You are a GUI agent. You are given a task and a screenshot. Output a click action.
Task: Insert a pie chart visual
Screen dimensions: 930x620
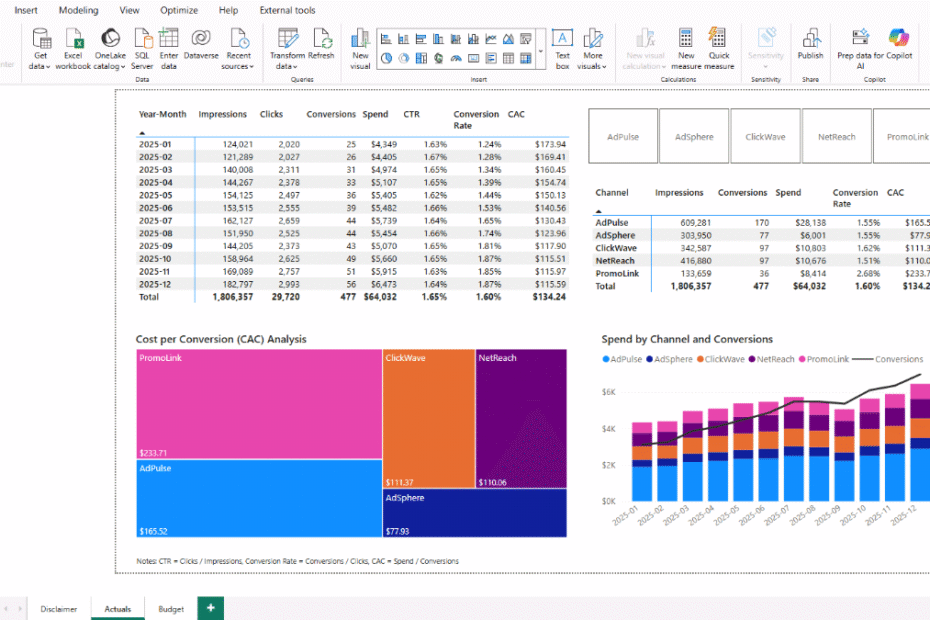tap(387, 57)
